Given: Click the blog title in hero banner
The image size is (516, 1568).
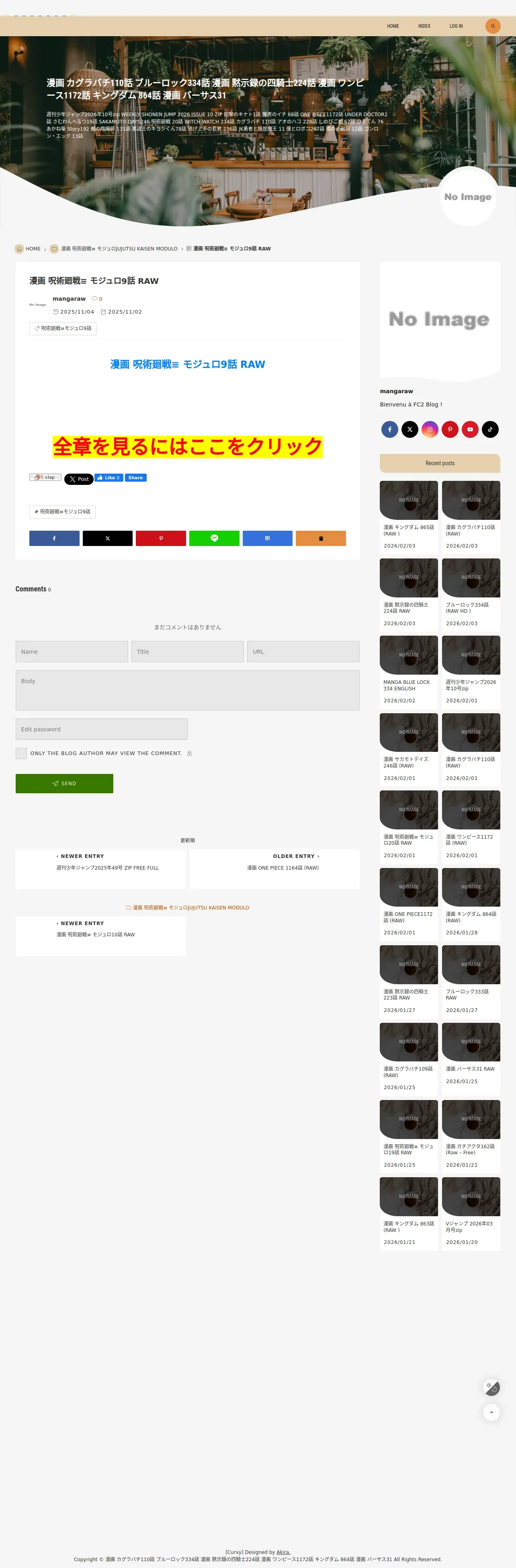Looking at the screenshot, I should tap(205, 89).
